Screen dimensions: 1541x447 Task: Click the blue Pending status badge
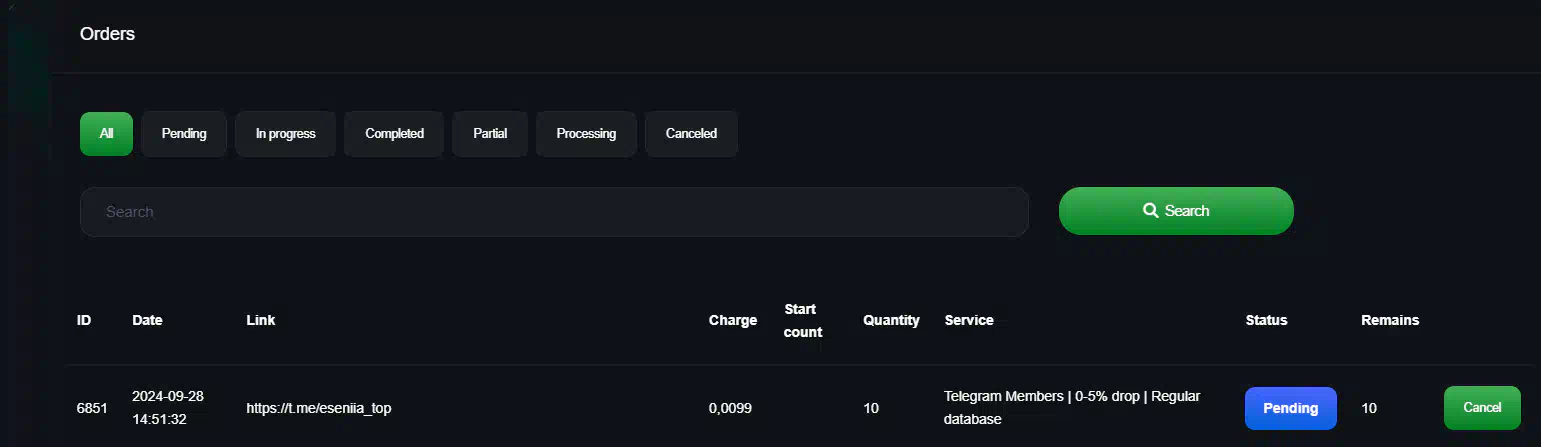coord(1290,408)
